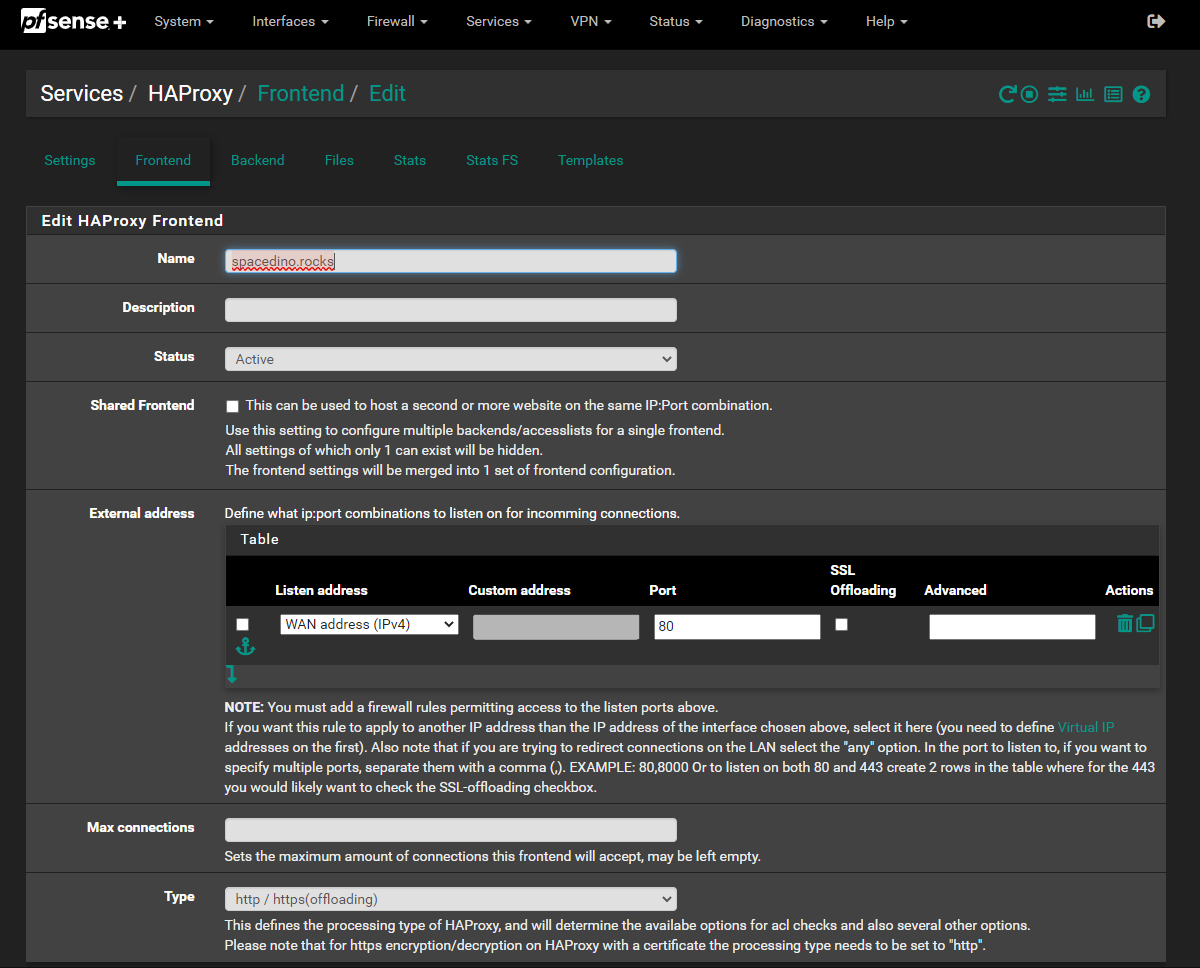Viewport: 1200px width, 968px height.
Task: Open related settings via sliders icon
Action: [1057, 93]
